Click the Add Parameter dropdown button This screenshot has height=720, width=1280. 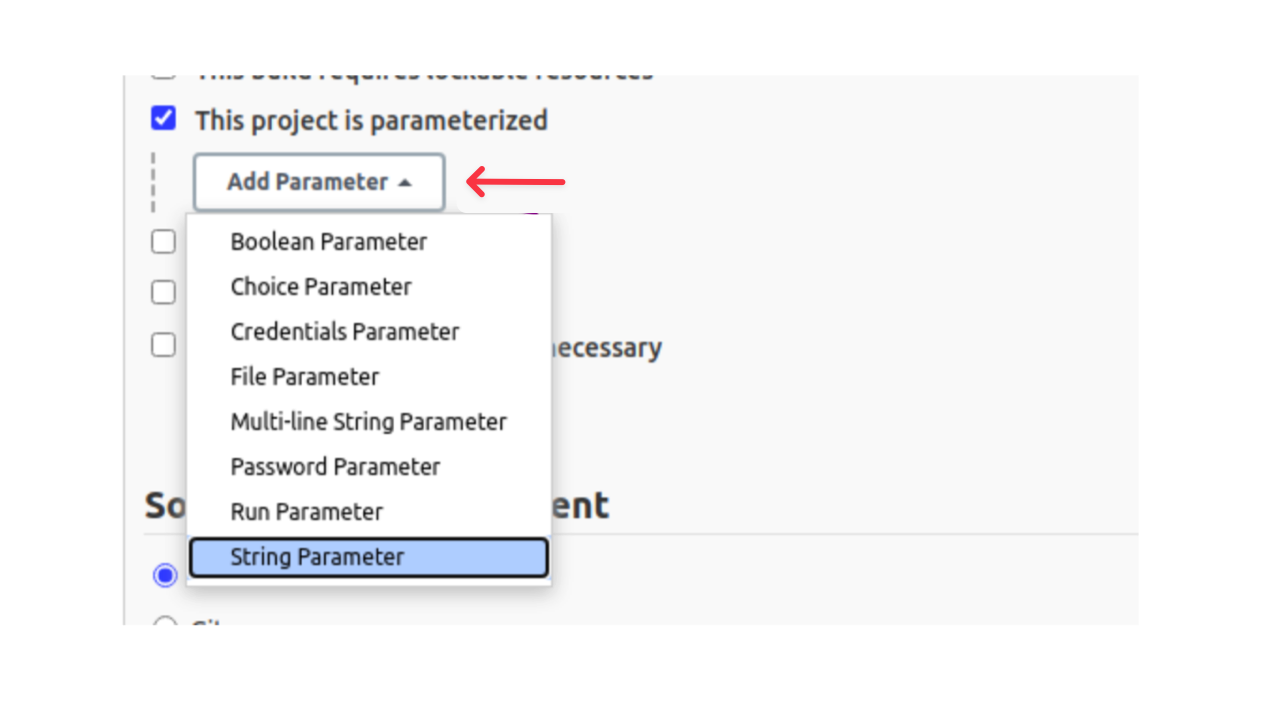coord(319,182)
